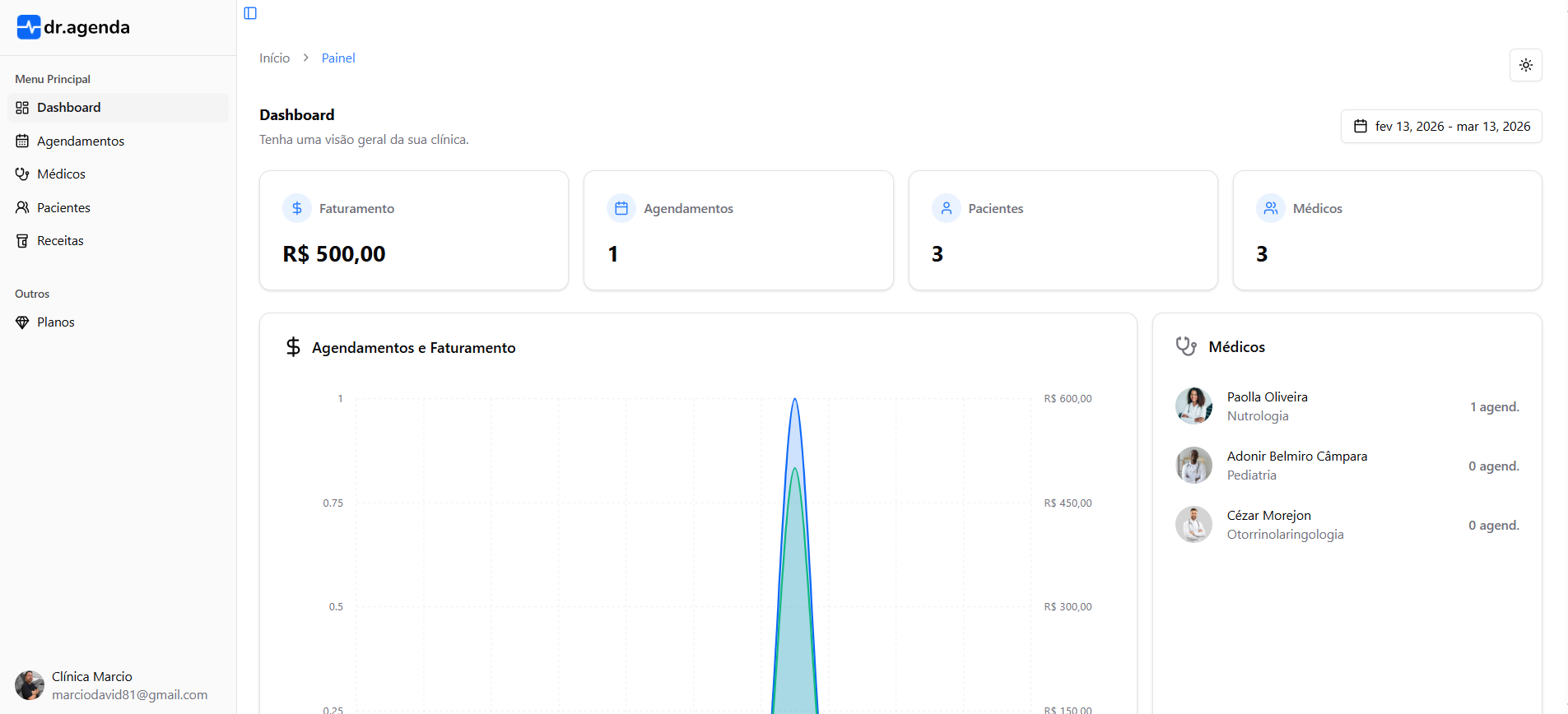The width and height of the screenshot is (1568, 714).
Task: Click the Painel breadcrumb link
Action: click(x=338, y=58)
